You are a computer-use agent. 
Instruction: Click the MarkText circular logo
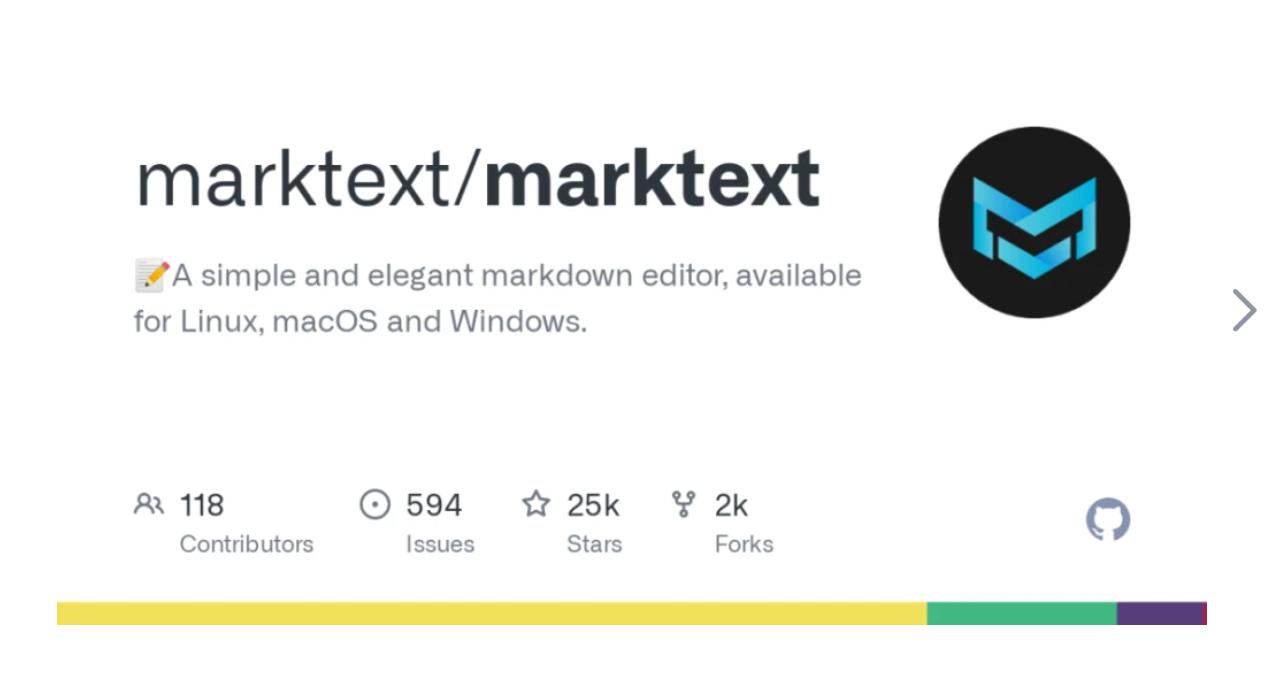point(1034,222)
